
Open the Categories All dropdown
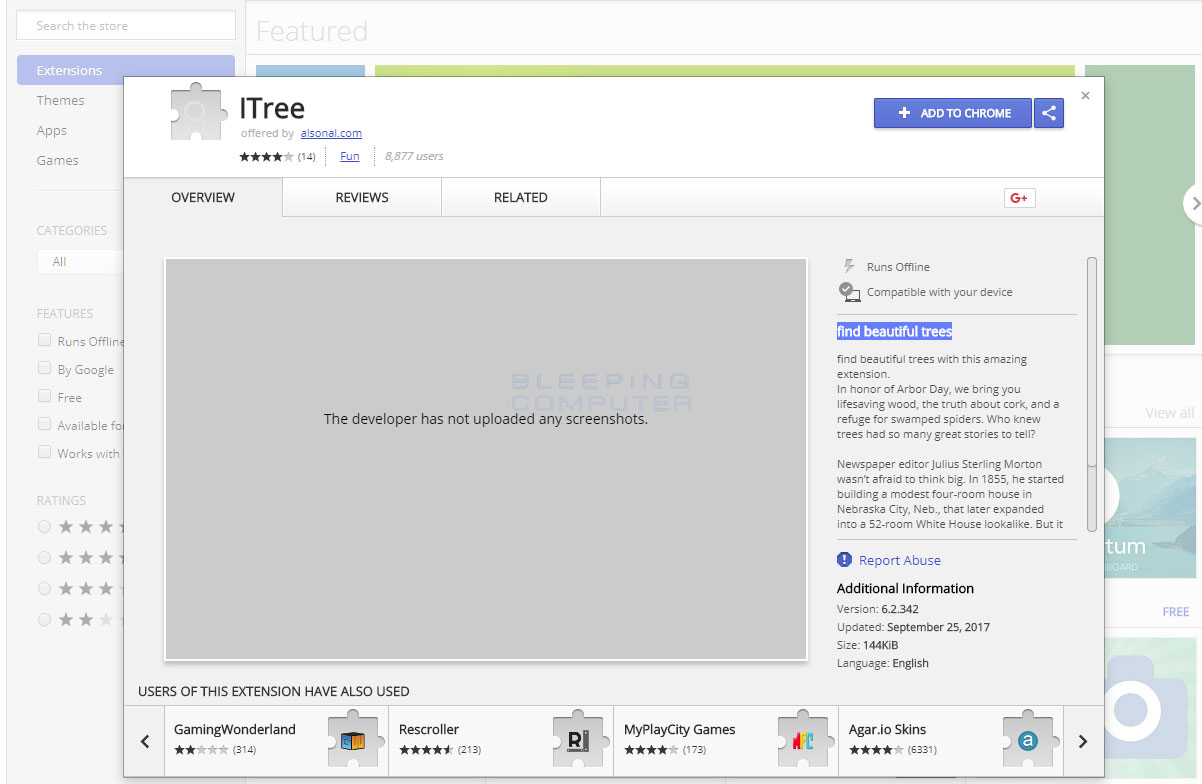[x=80, y=262]
